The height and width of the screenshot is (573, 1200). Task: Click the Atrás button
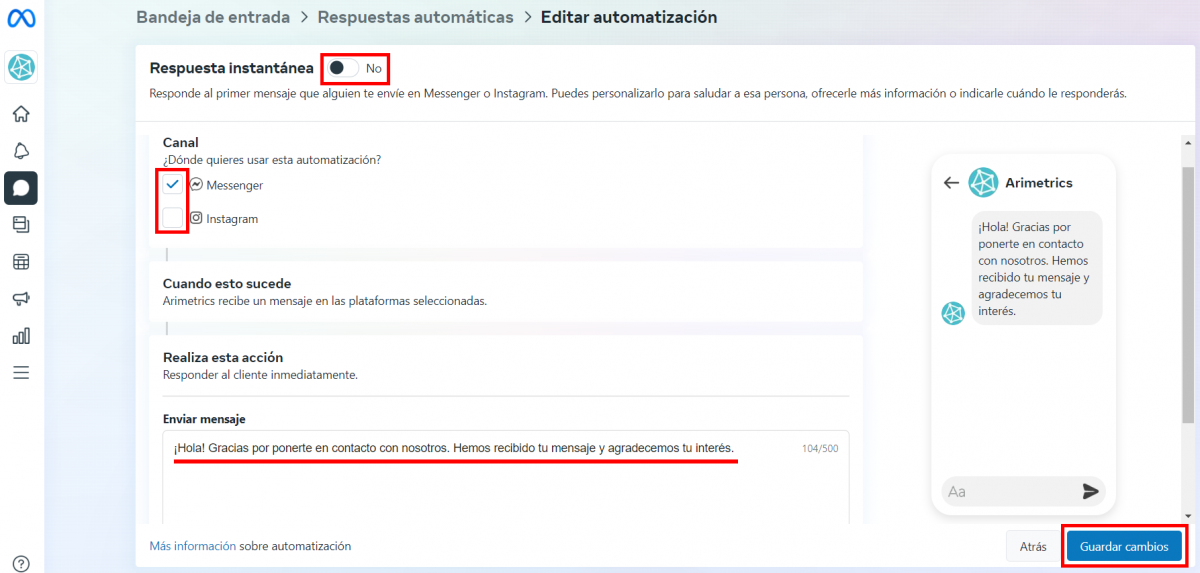coord(1033,547)
